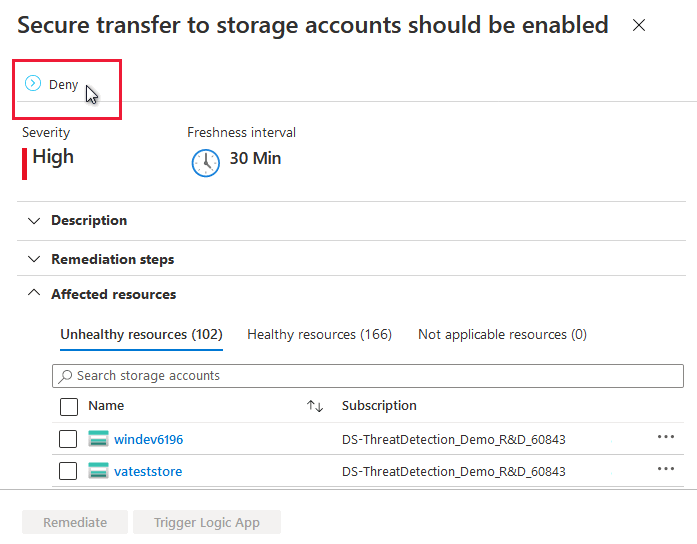Check the select-all checkbox beside Name

coord(69,407)
